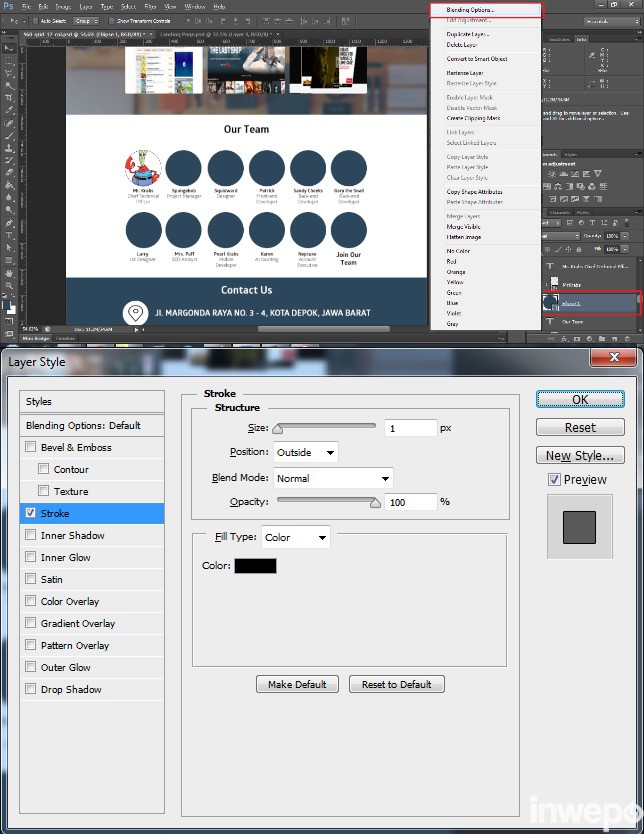Click the Reset to Default button
Image resolution: width=644 pixels, height=834 pixels.
[397, 685]
